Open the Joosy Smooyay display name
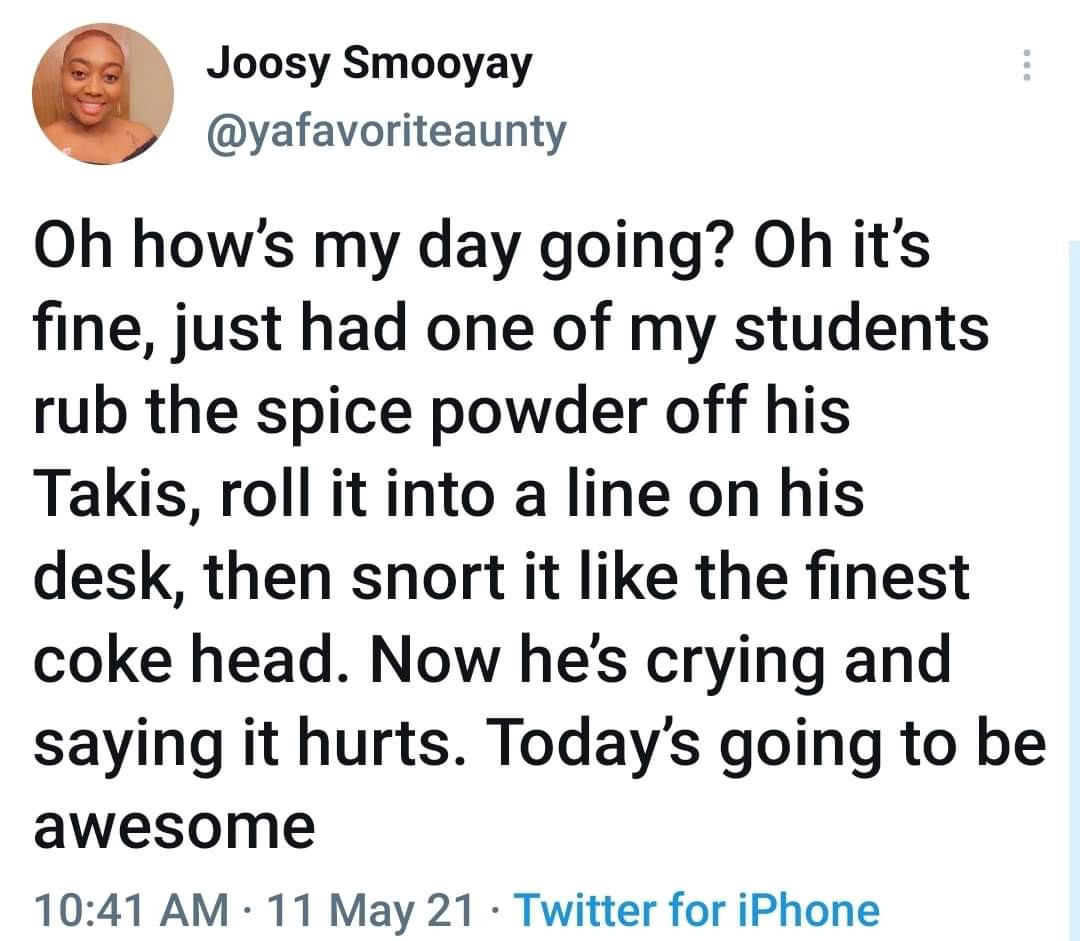This screenshot has height=941, width=1080. coord(369,66)
